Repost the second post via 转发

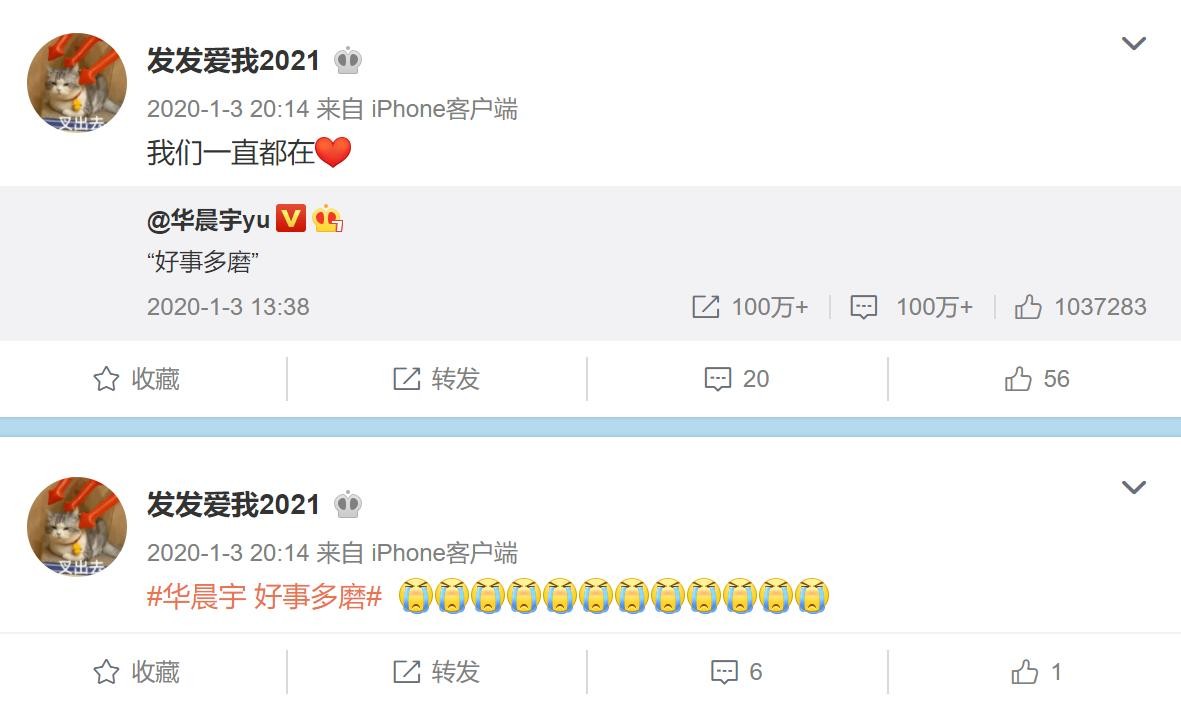[x=437, y=672]
